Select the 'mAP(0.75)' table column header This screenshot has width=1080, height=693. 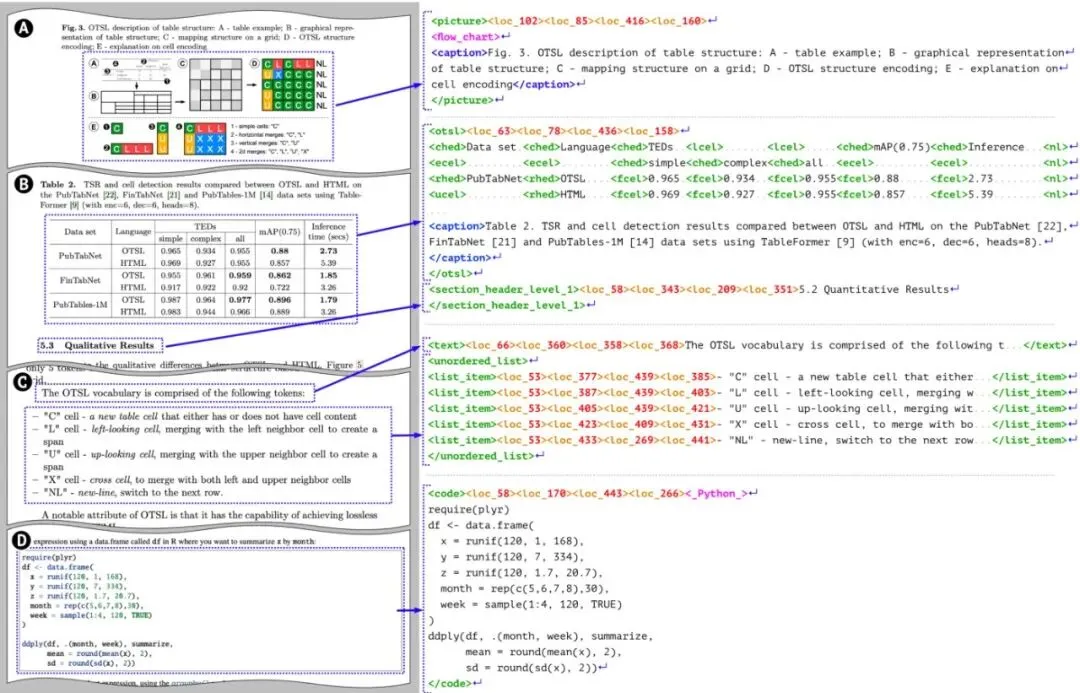[280, 231]
